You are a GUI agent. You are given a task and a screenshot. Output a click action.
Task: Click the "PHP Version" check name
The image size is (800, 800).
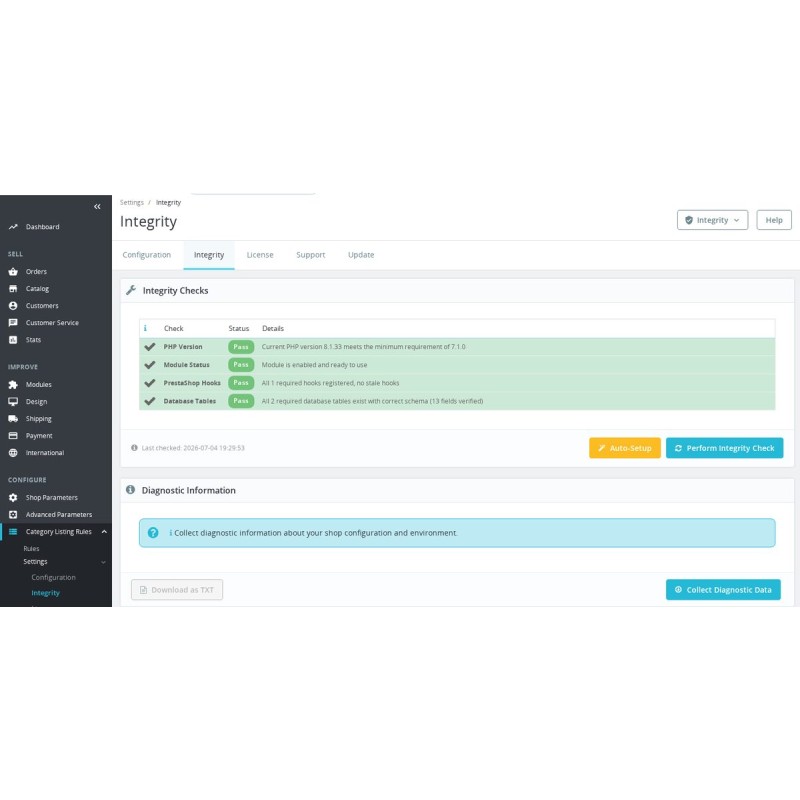[x=183, y=347]
